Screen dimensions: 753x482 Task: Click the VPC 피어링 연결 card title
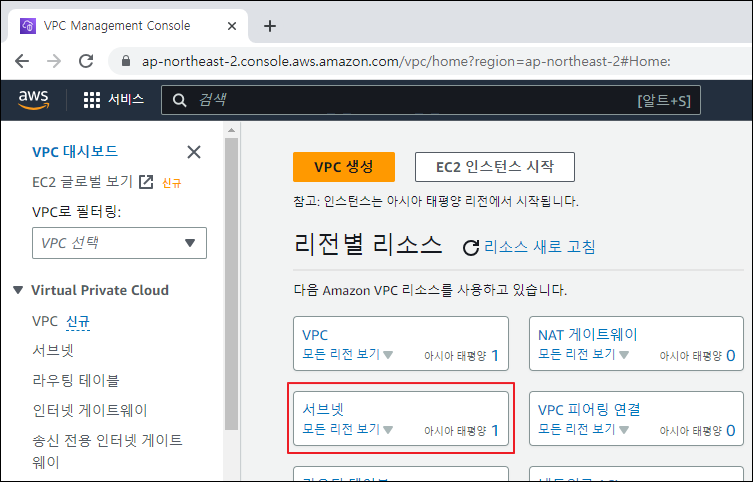[x=589, y=409]
